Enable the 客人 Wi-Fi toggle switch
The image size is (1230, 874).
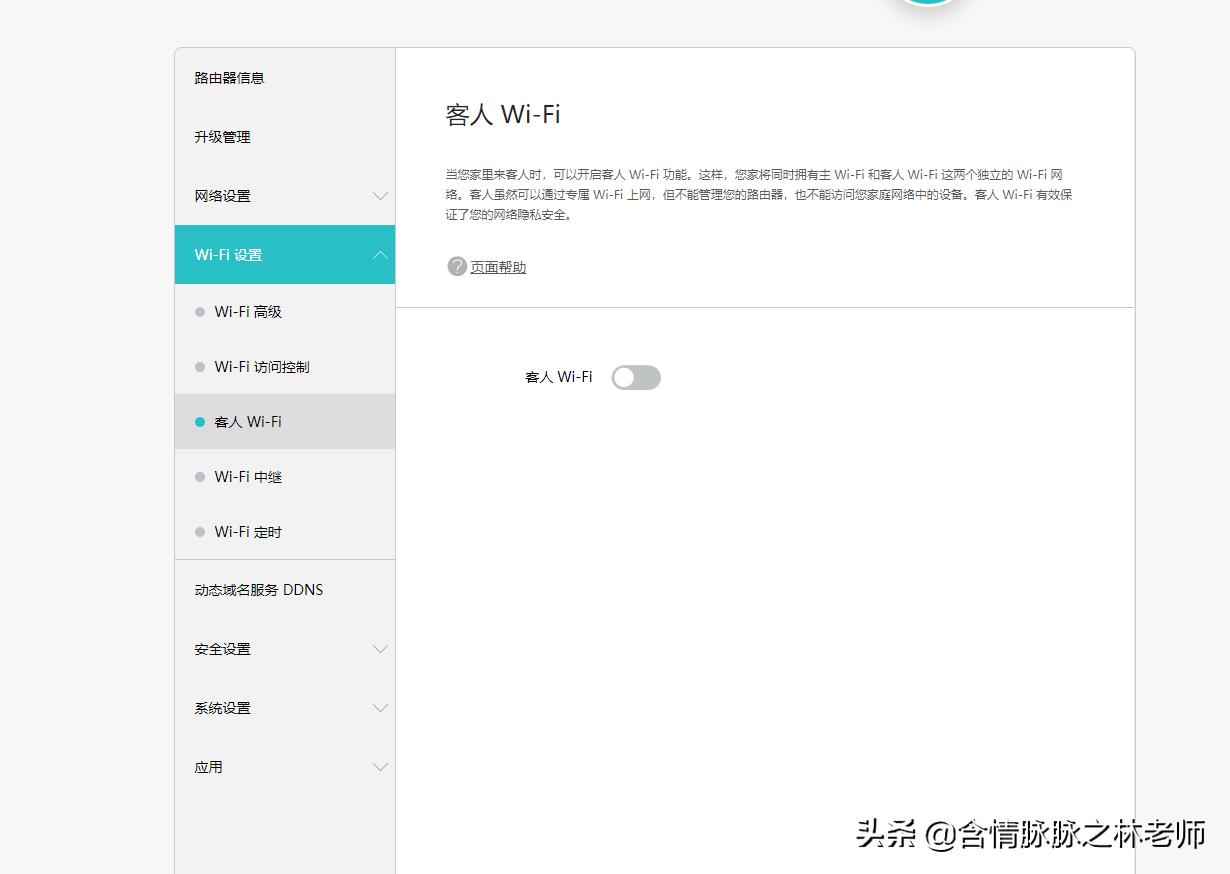(x=636, y=377)
